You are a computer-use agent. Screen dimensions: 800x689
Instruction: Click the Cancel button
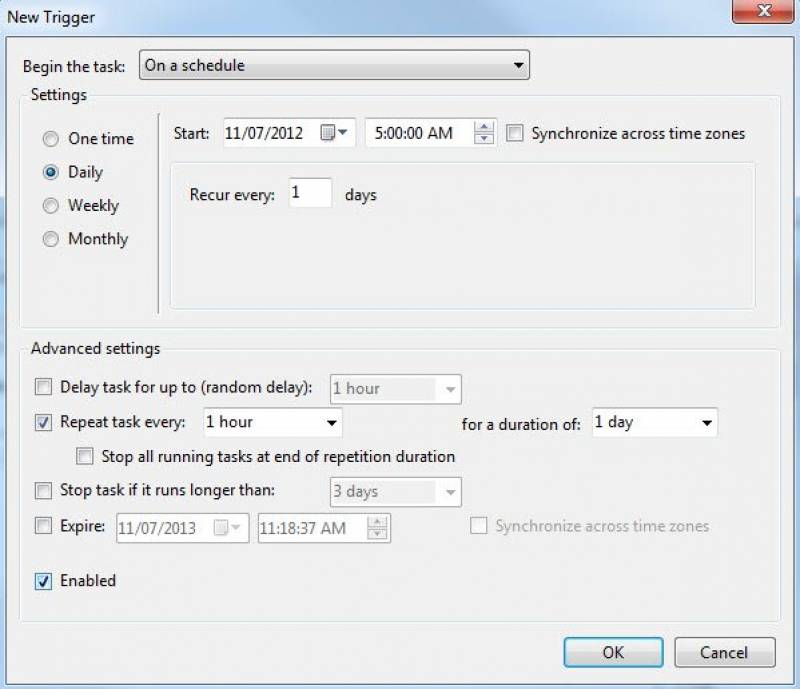[x=724, y=652]
